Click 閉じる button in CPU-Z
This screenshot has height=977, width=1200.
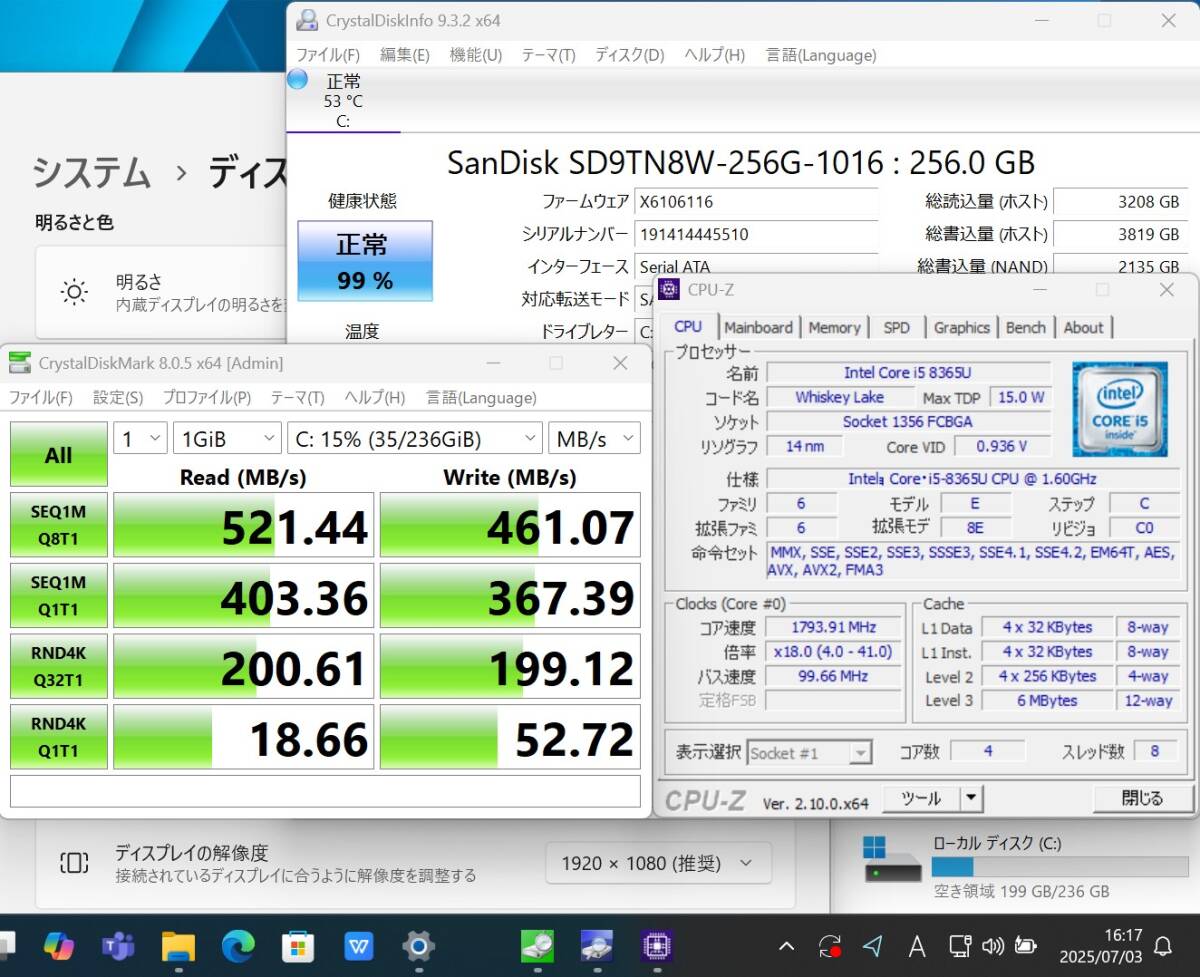coord(1143,798)
